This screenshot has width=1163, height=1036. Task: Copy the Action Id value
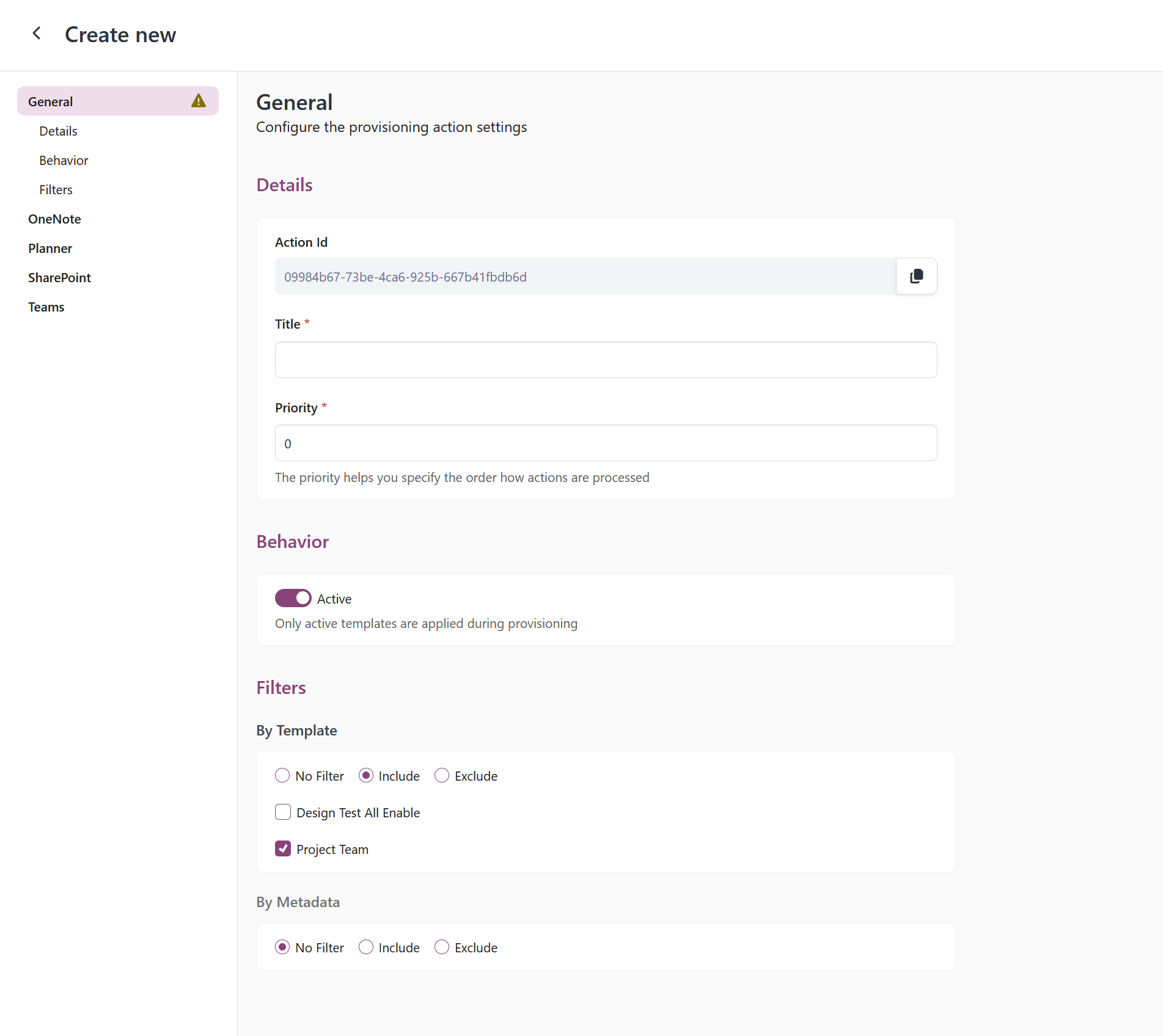click(x=916, y=276)
